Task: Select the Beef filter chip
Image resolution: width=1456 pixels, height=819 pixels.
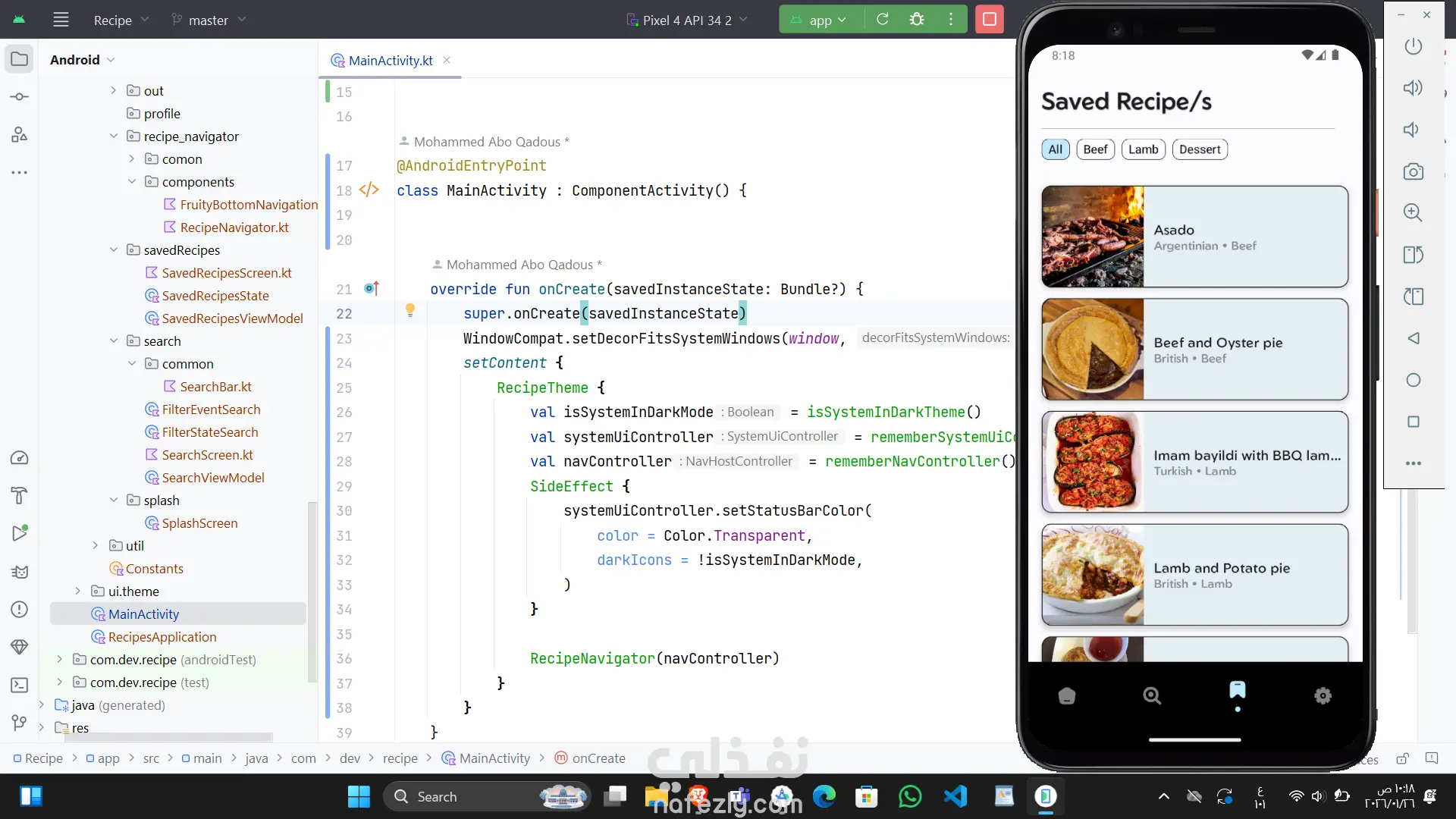Action: (x=1095, y=149)
